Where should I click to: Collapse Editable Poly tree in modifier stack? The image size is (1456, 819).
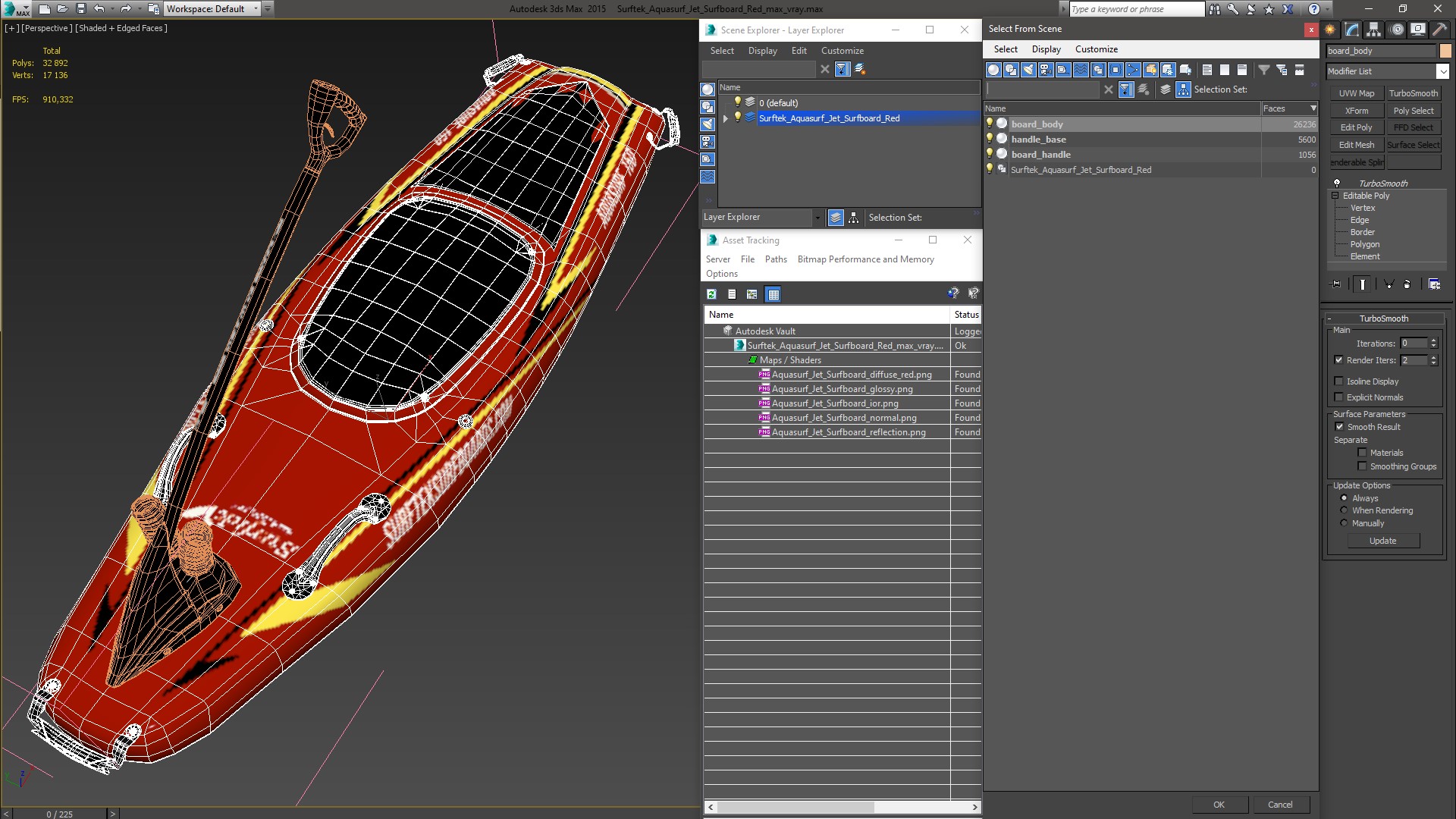click(x=1335, y=196)
